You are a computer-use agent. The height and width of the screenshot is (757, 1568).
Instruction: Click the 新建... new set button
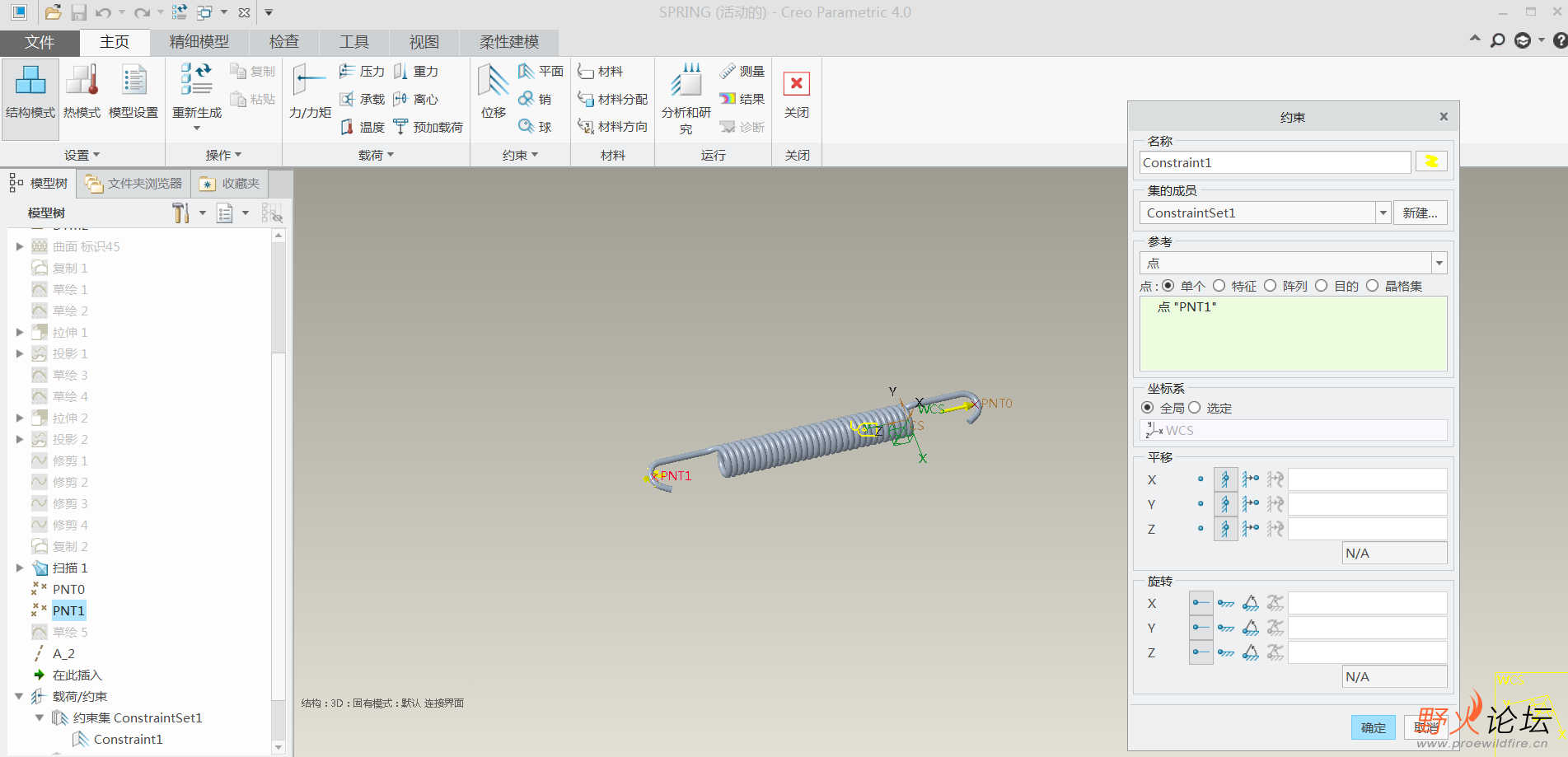click(x=1420, y=213)
